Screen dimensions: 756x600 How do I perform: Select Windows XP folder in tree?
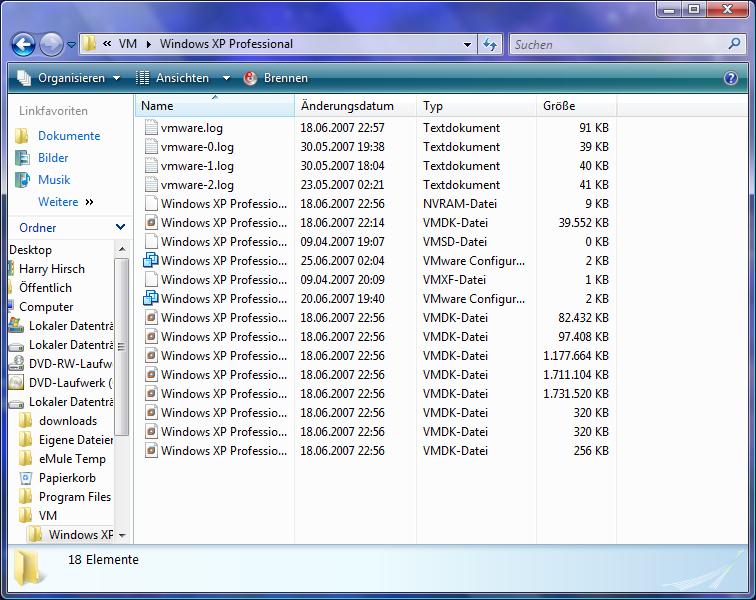click(x=81, y=534)
